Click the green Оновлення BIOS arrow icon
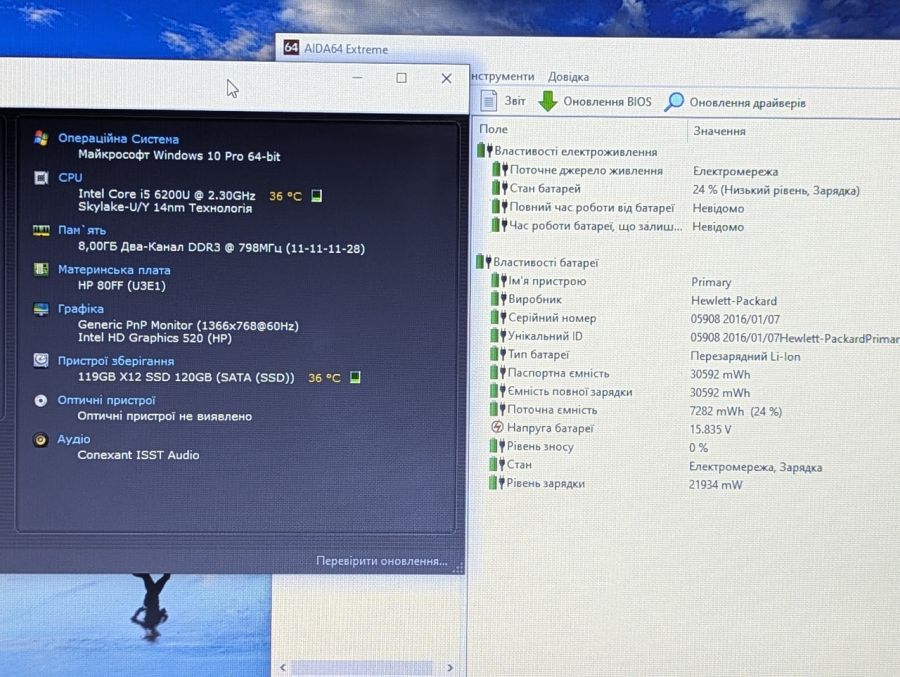 [548, 101]
